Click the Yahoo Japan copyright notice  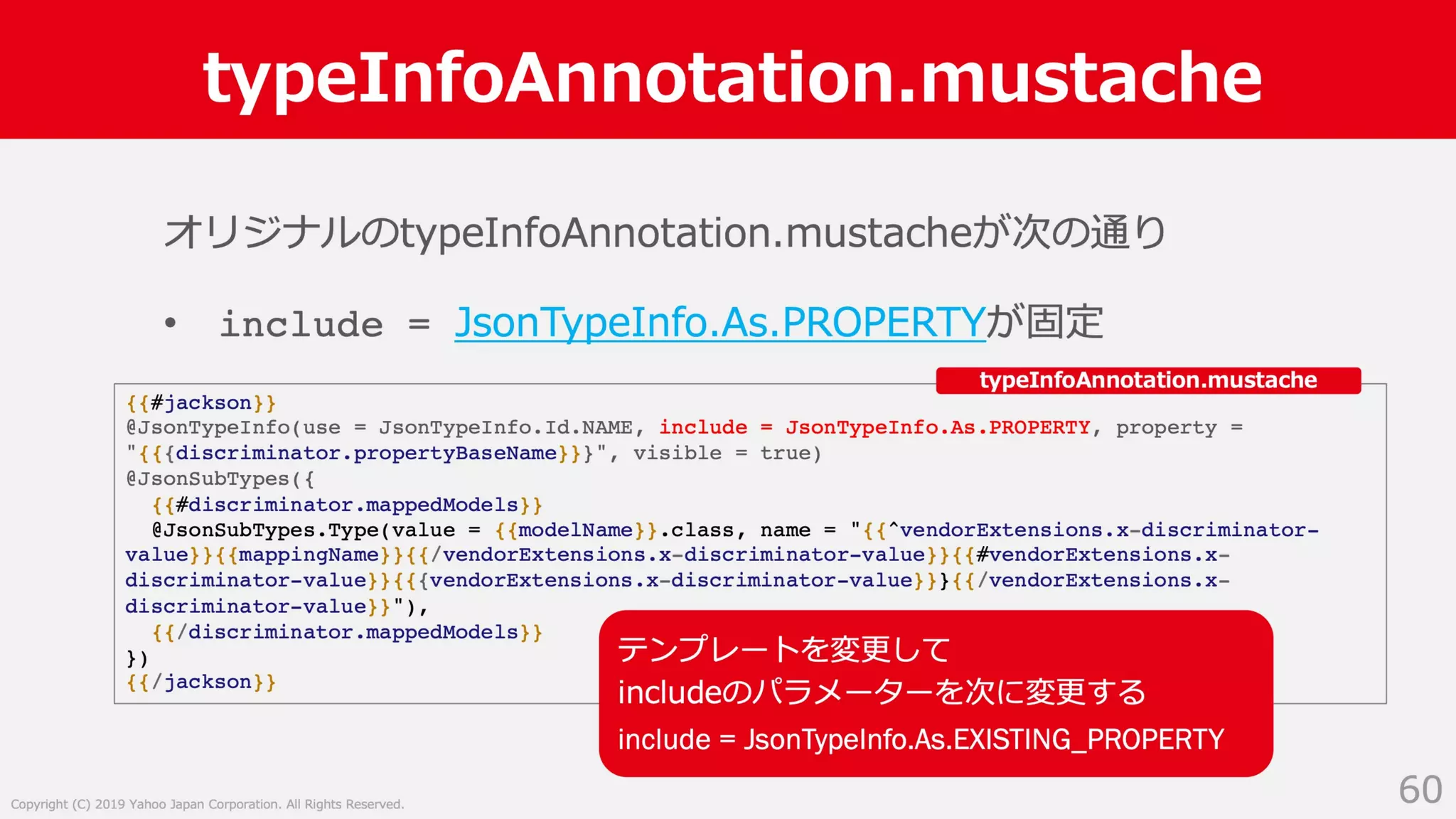208,804
